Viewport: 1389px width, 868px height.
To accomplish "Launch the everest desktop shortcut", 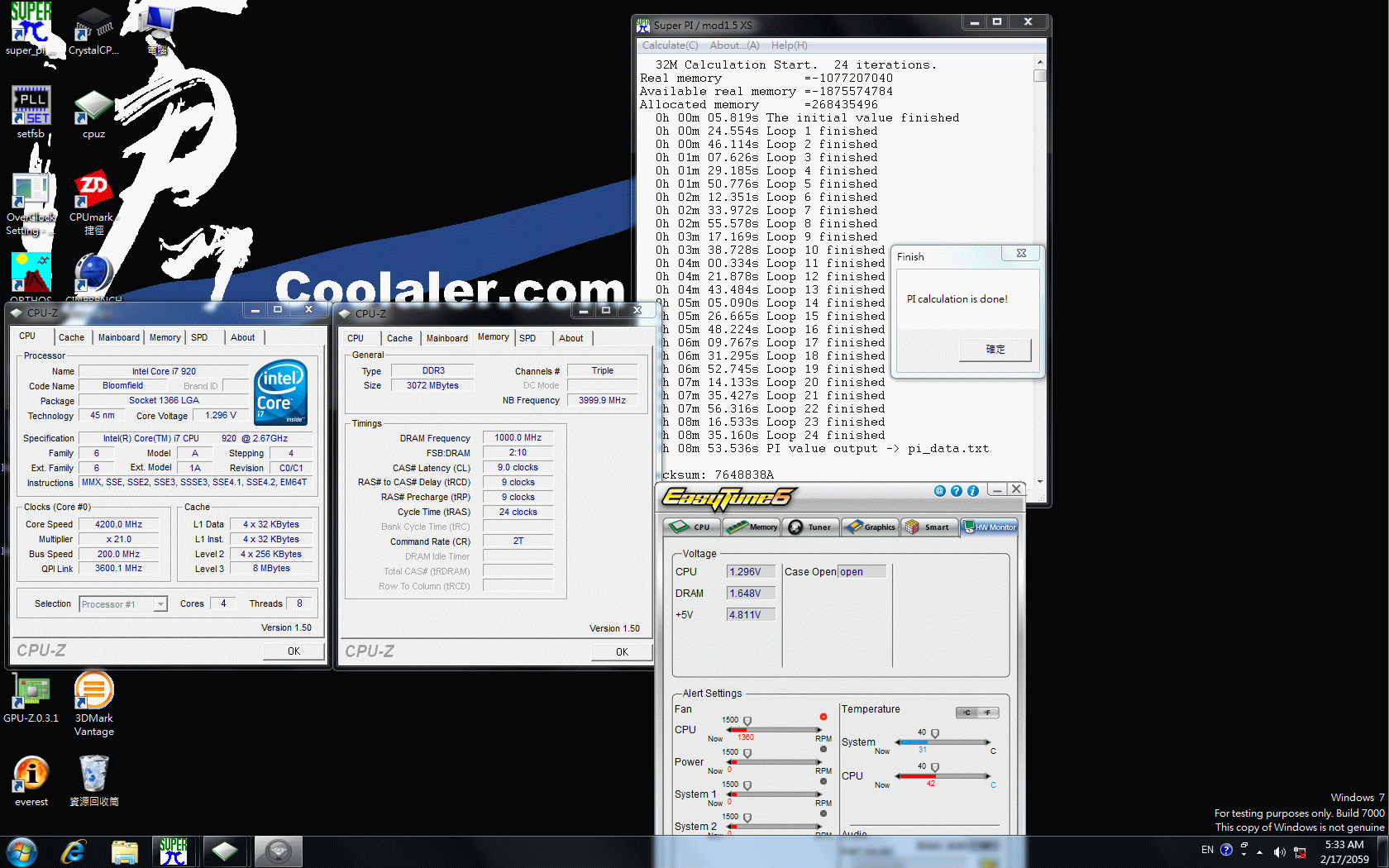I will pos(31,781).
